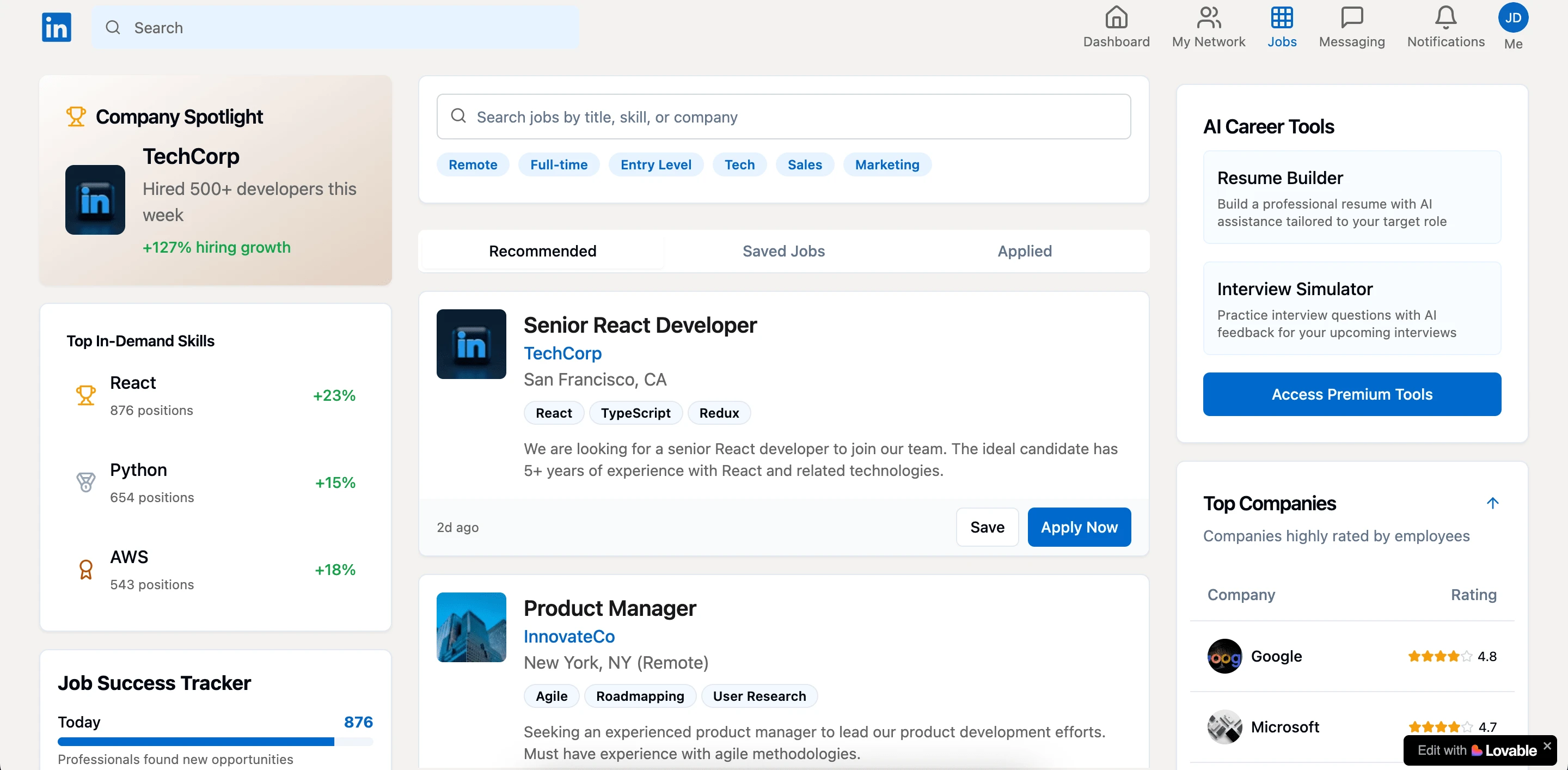Screen dimensions: 1568x770
Task: Click Access Premium Tools button
Action: point(1351,394)
